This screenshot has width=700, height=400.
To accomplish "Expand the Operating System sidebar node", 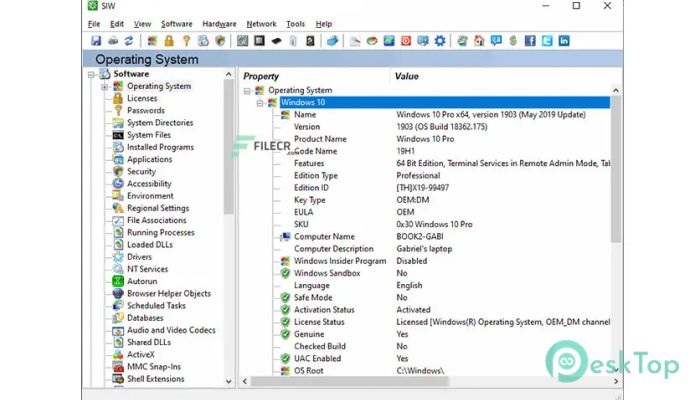I will click(104, 87).
